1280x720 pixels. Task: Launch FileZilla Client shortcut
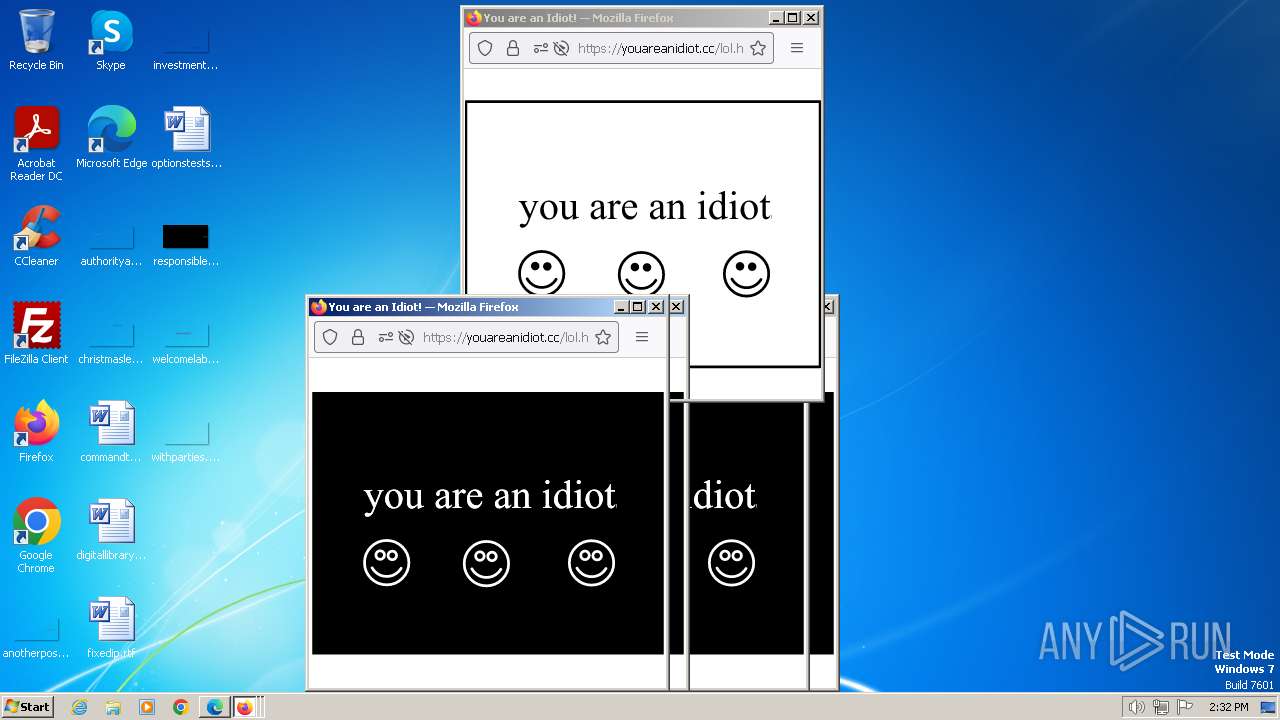[36, 334]
